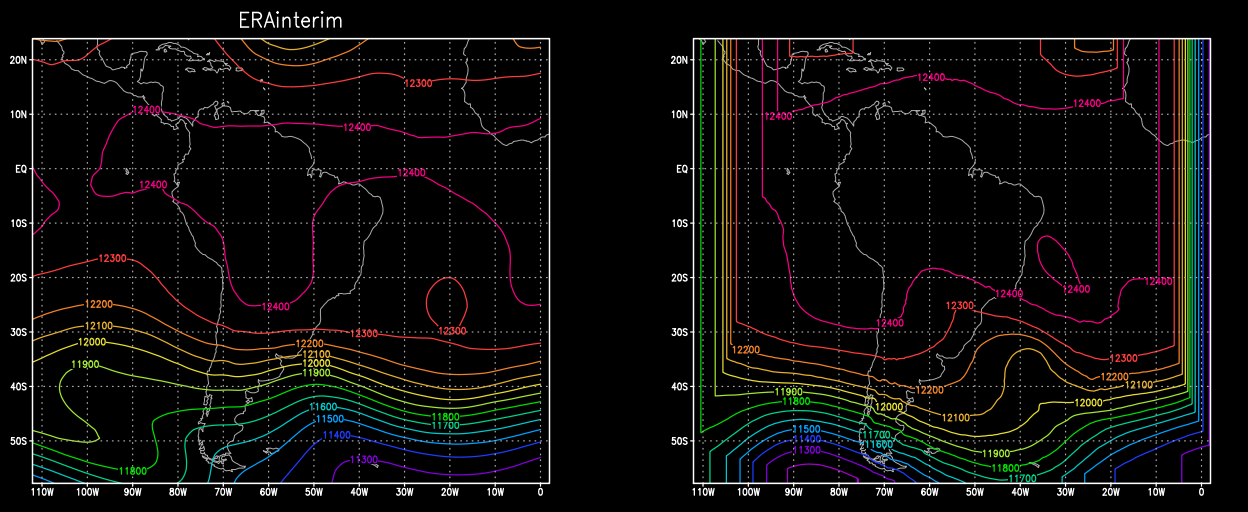This screenshot has width=1248, height=512.
Task: Click the 50W longitude label under the ERAinterim plot
Action: point(314,492)
